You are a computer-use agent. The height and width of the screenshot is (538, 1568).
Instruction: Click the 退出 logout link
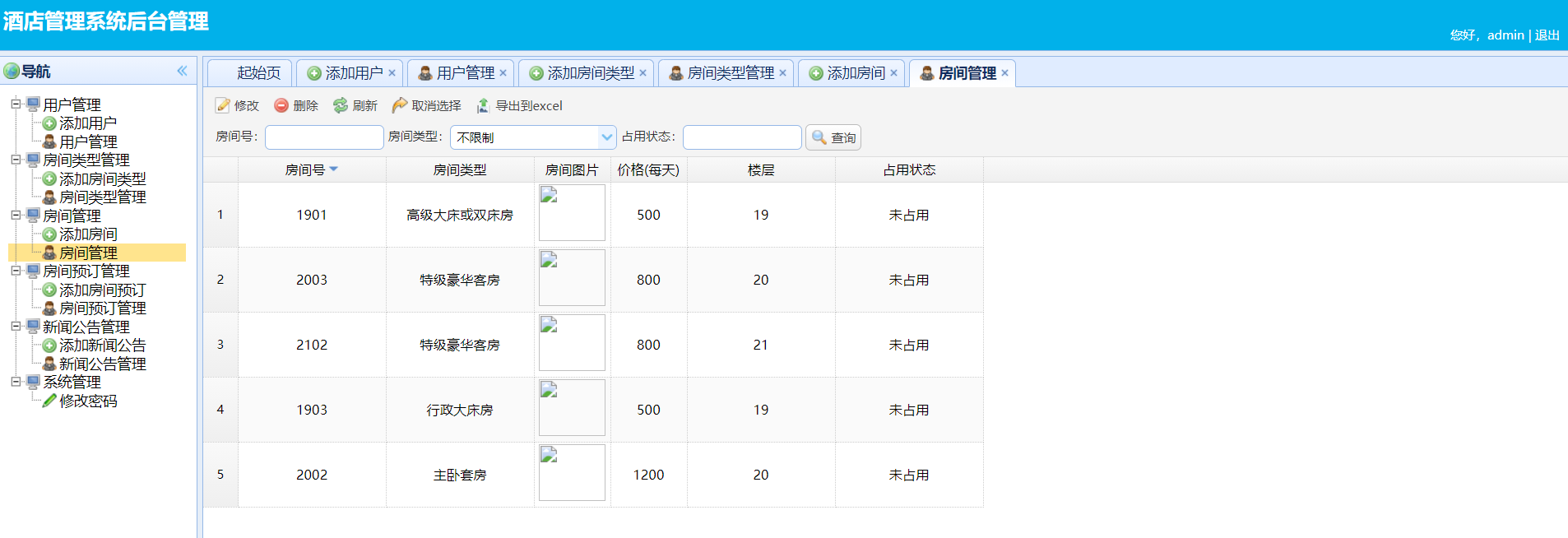[1547, 35]
